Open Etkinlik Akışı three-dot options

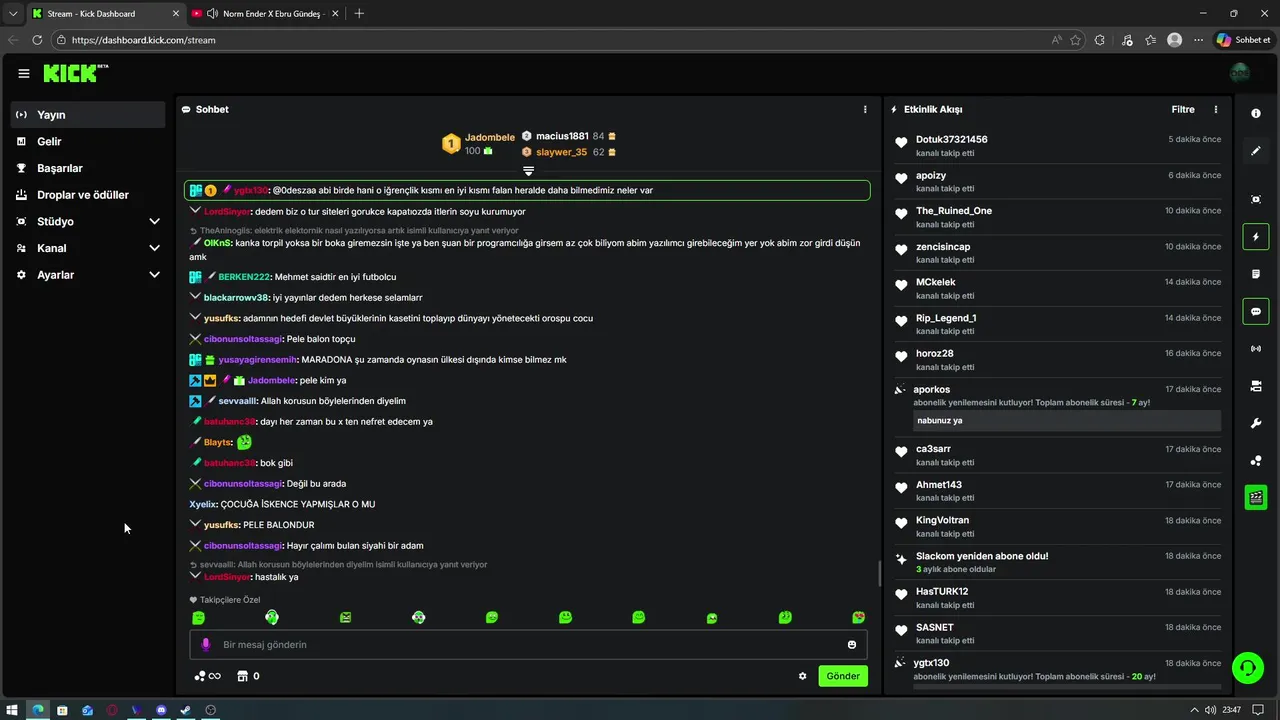click(x=1216, y=109)
